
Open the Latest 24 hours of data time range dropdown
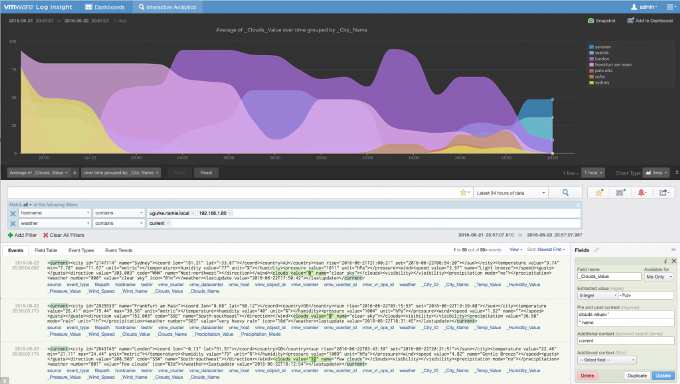510,193
